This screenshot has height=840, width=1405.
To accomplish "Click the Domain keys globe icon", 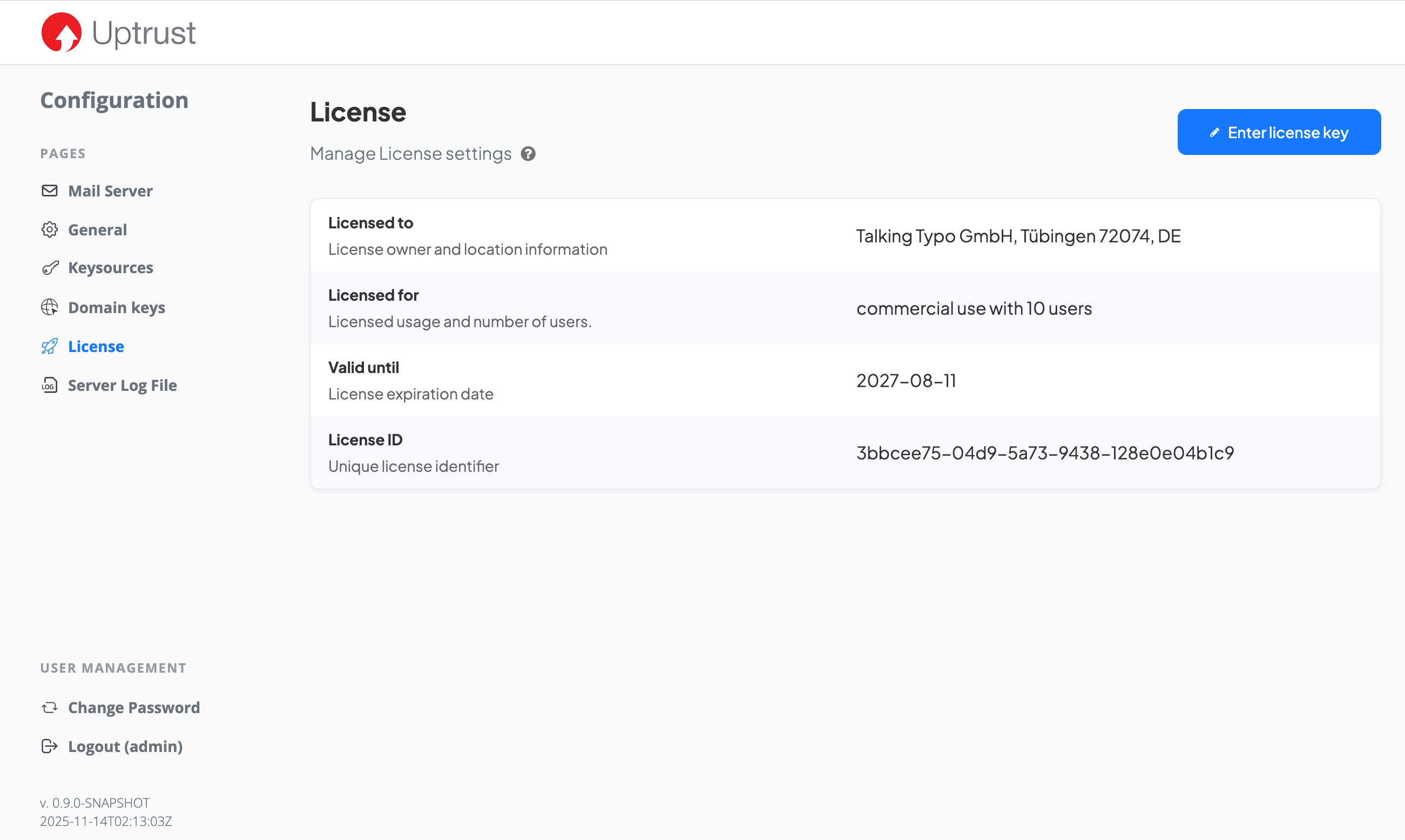I will [x=50, y=307].
